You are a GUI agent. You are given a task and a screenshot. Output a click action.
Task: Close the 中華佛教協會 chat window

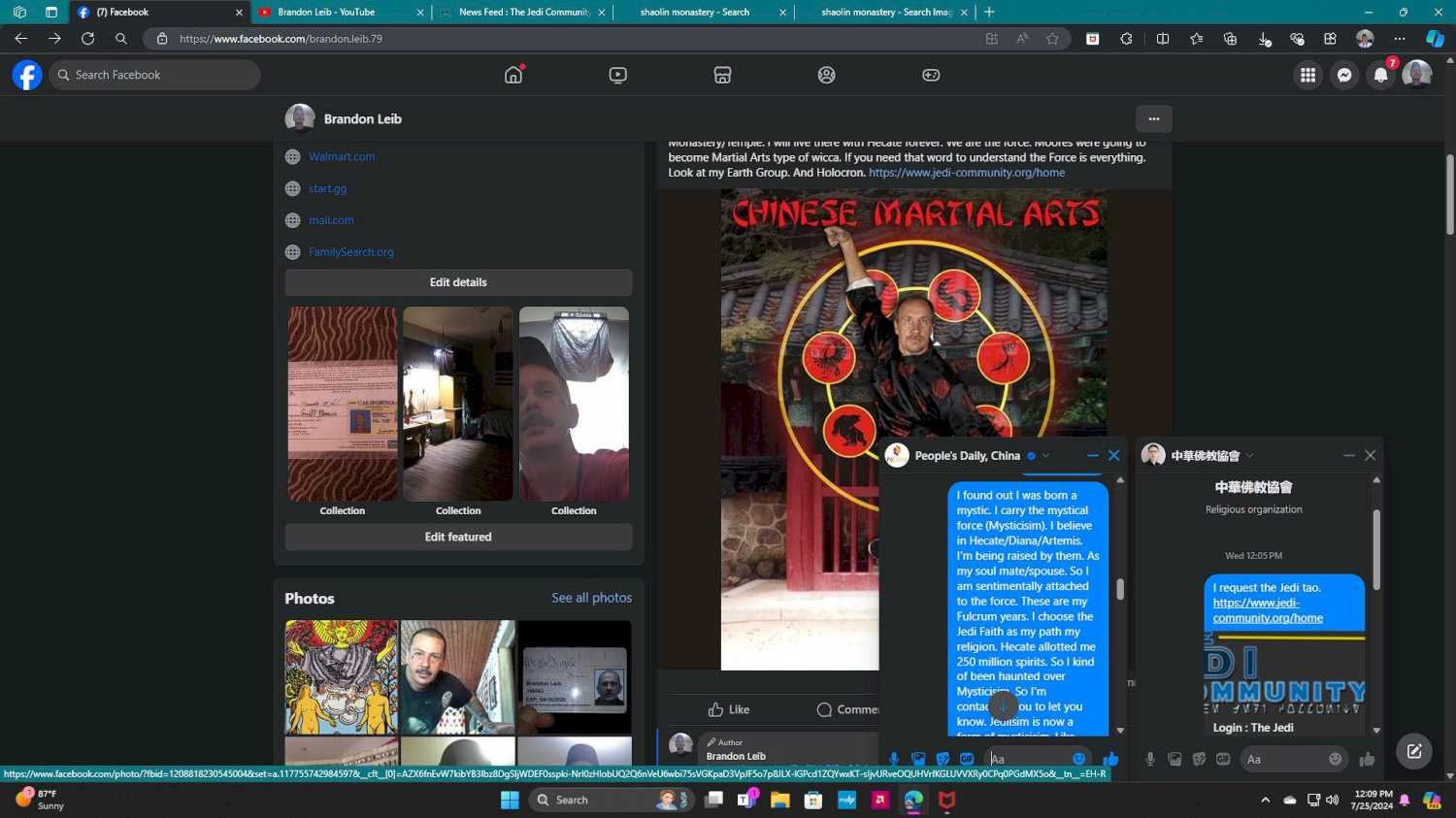pyautogui.click(x=1371, y=455)
